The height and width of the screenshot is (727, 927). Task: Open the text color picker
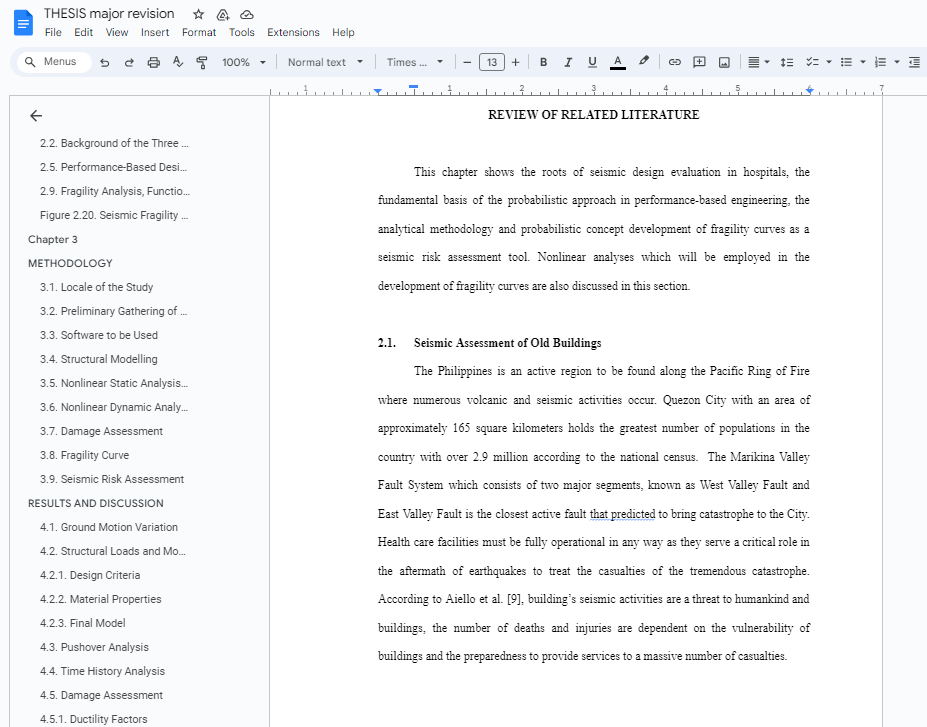click(x=618, y=62)
